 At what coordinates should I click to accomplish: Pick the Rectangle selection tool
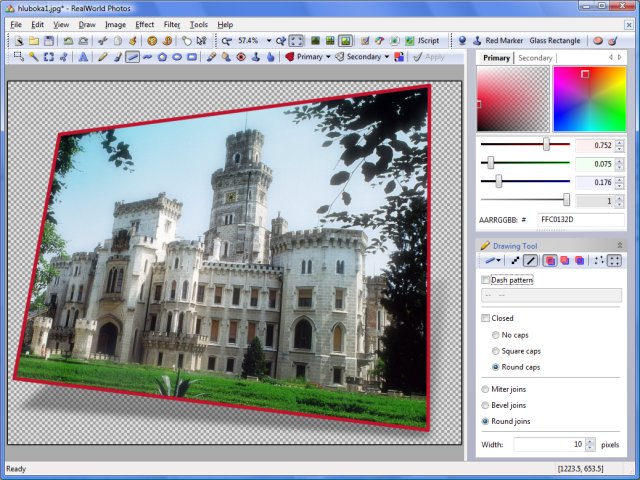18,57
